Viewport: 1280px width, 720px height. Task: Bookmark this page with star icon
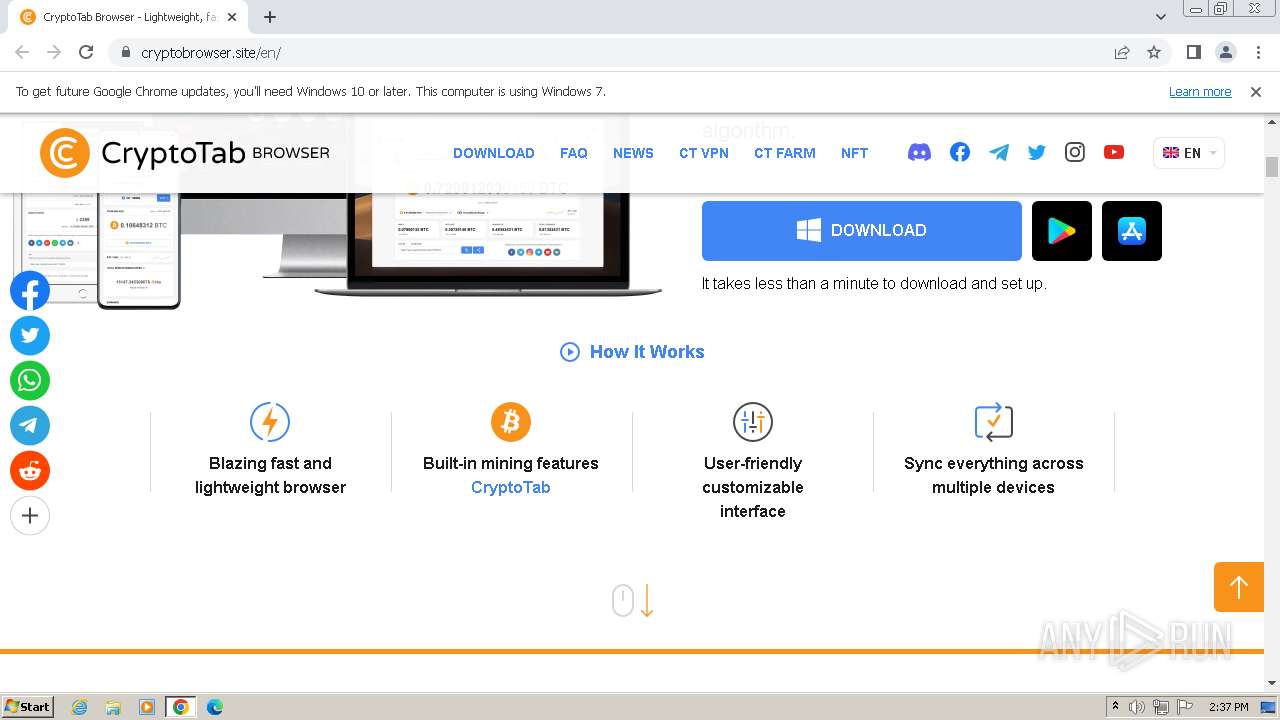click(1154, 53)
